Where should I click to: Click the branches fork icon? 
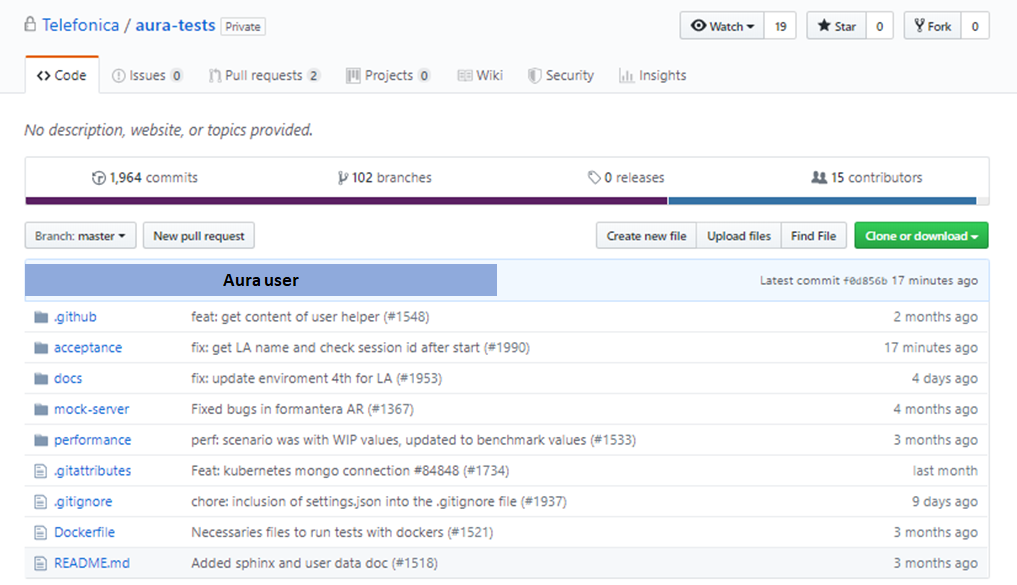(x=342, y=178)
